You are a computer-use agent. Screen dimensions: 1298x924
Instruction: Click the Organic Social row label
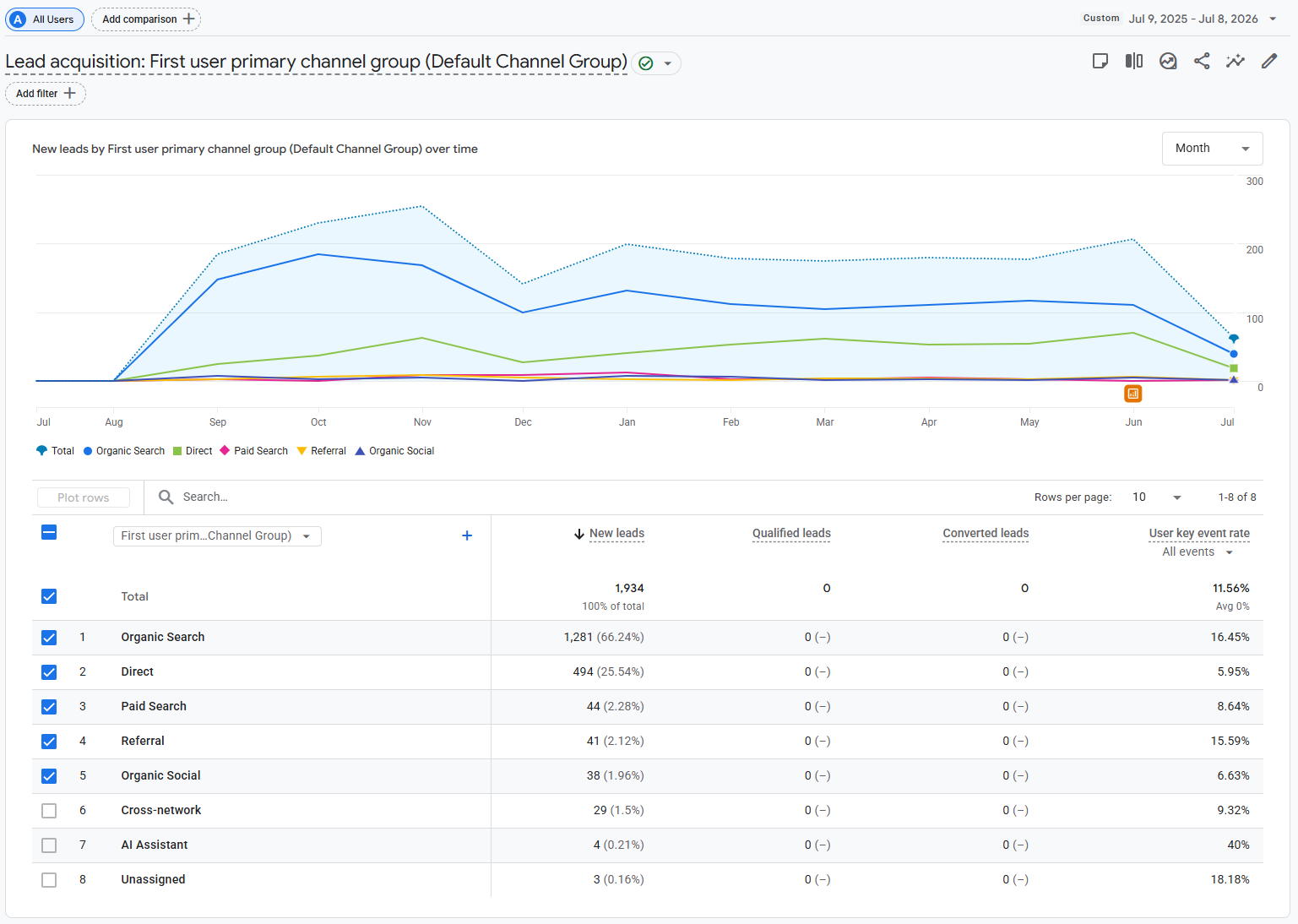(x=160, y=775)
